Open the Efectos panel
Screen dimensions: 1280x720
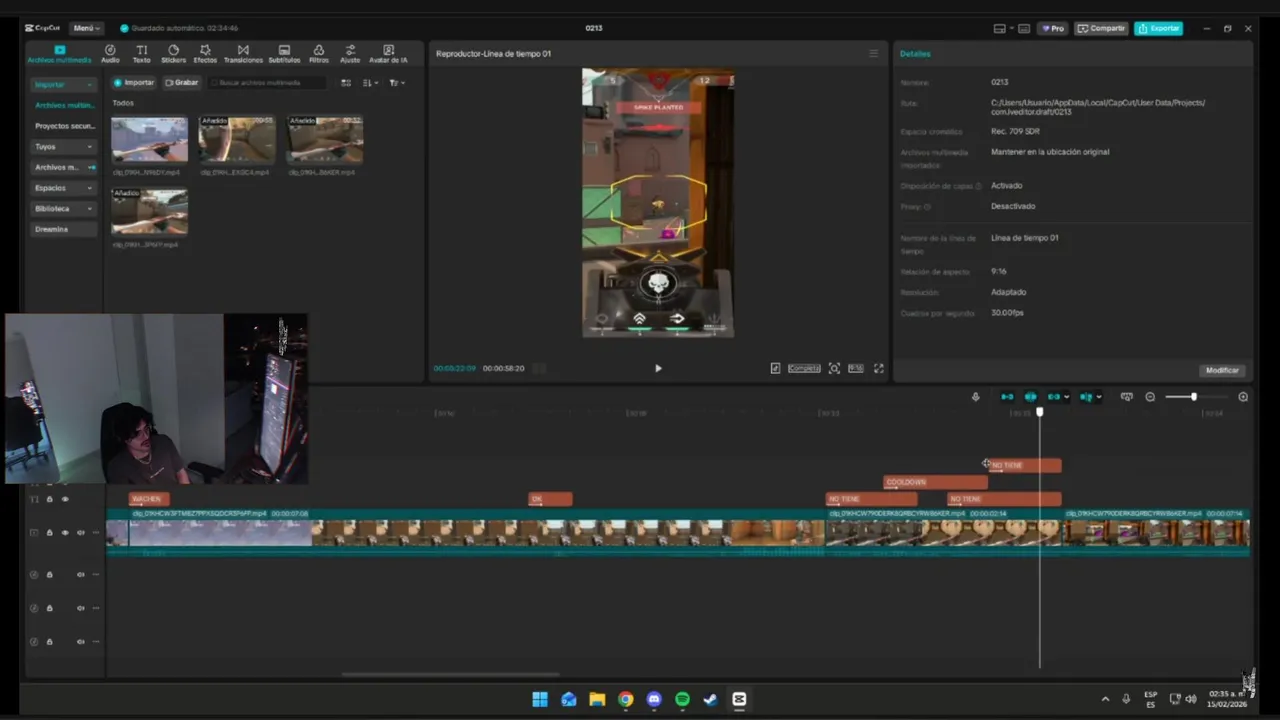click(x=205, y=54)
